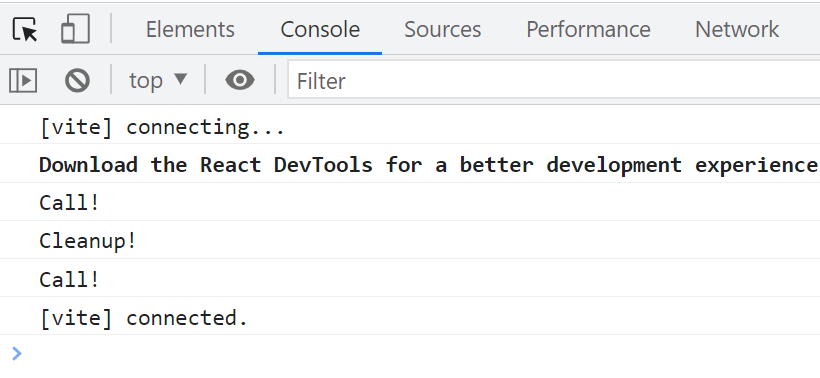
Task: Activate the inspect element picker icon
Action: click(x=25, y=29)
